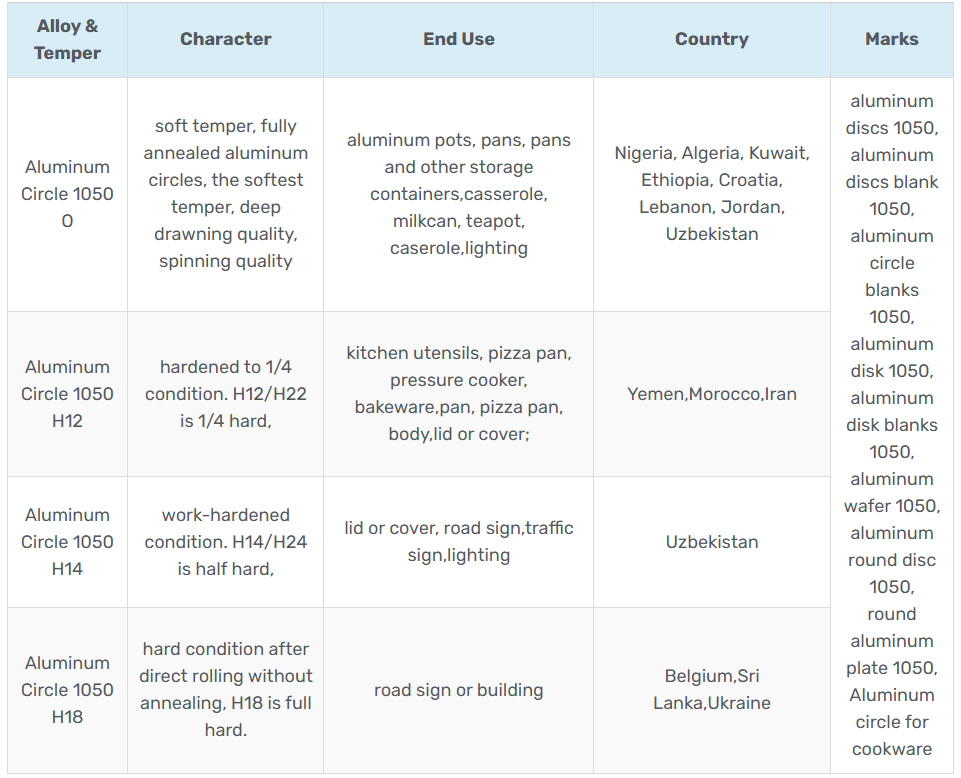This screenshot has height=778, width=961.
Task: Select the Aluminum Circle 1050 H12 cell
Action: 67,394
